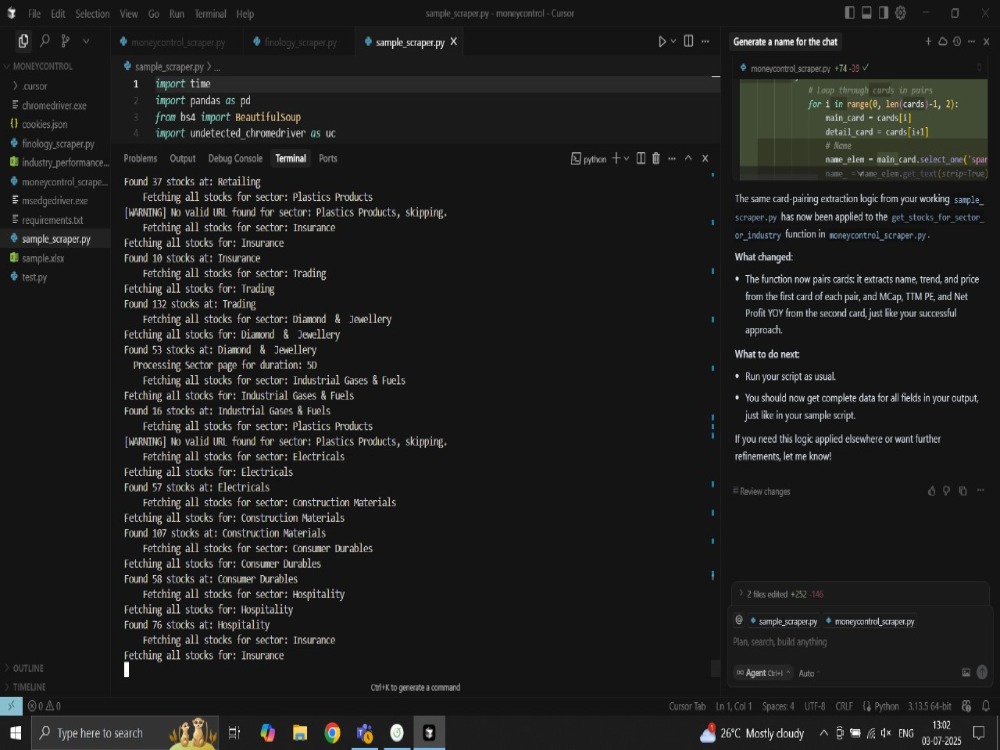Open the Search view icon
Screen dimensions: 1000x750
[x=45, y=41]
